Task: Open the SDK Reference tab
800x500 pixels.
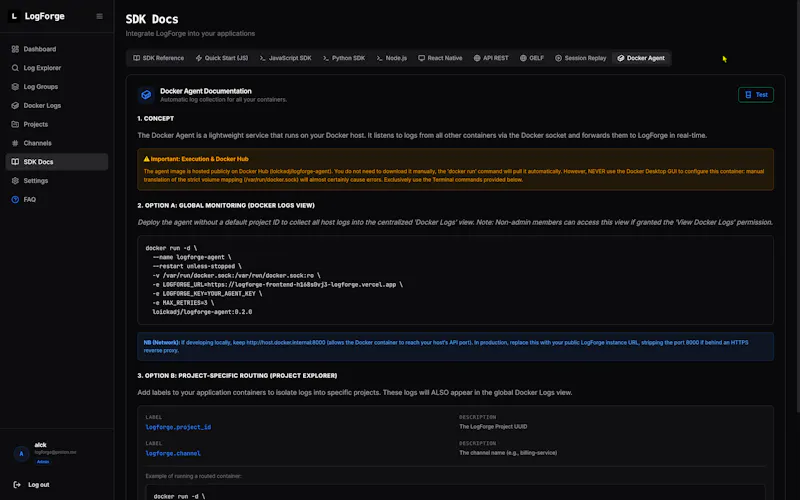Action: coord(159,58)
